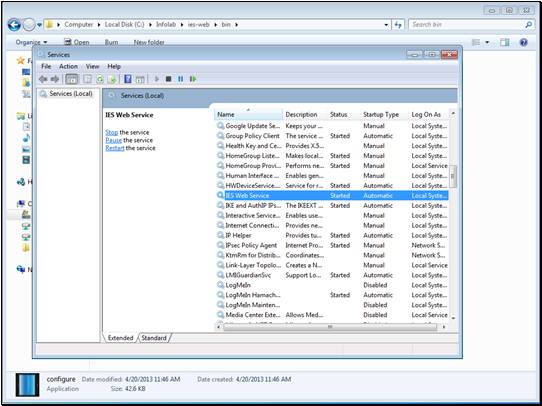
Task: Click the Burn button in Explorer toolbar
Action: (111, 42)
